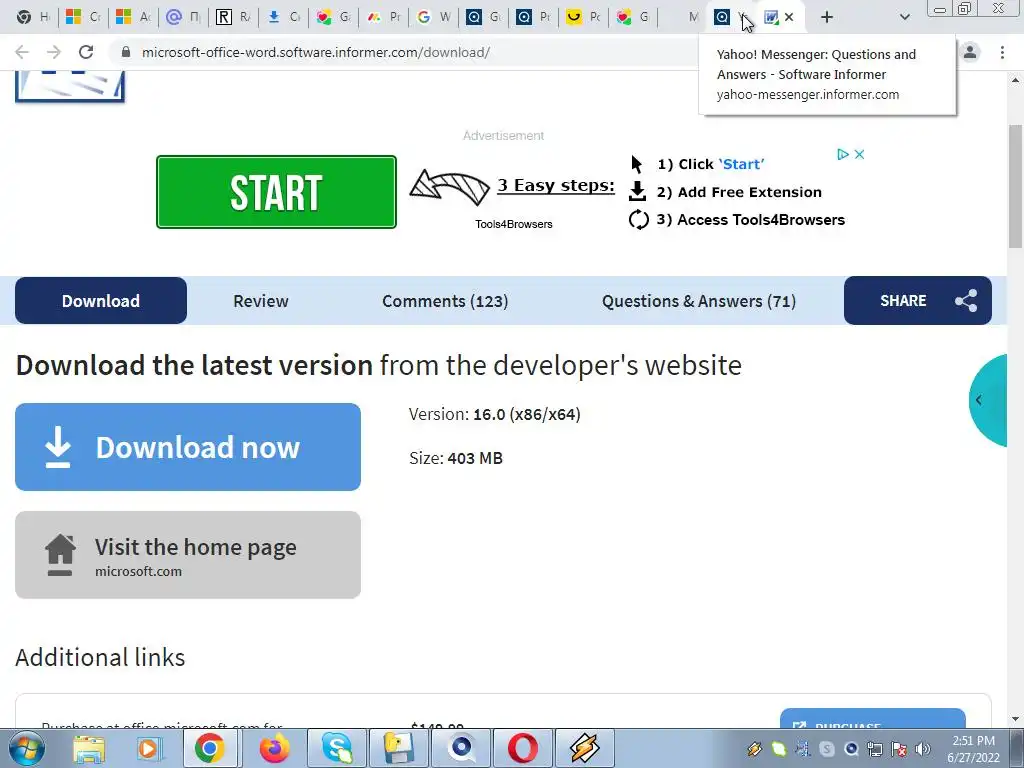Click the network tray icon

[x=875, y=749]
